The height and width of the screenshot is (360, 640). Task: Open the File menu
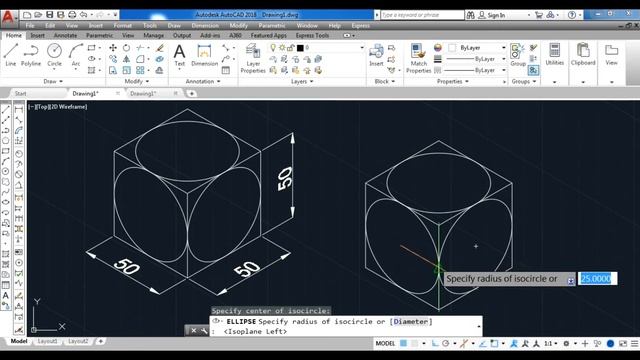tap(30, 25)
